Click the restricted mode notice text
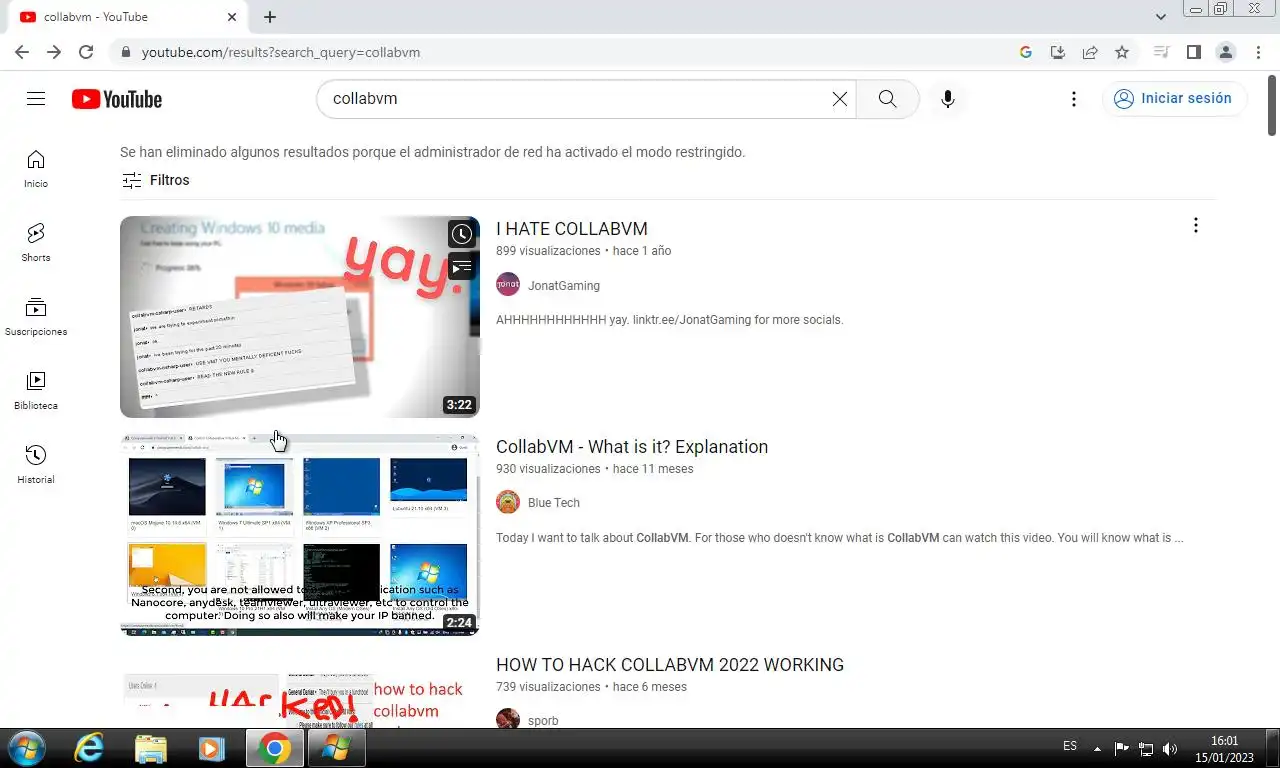1280x768 pixels. (432, 152)
